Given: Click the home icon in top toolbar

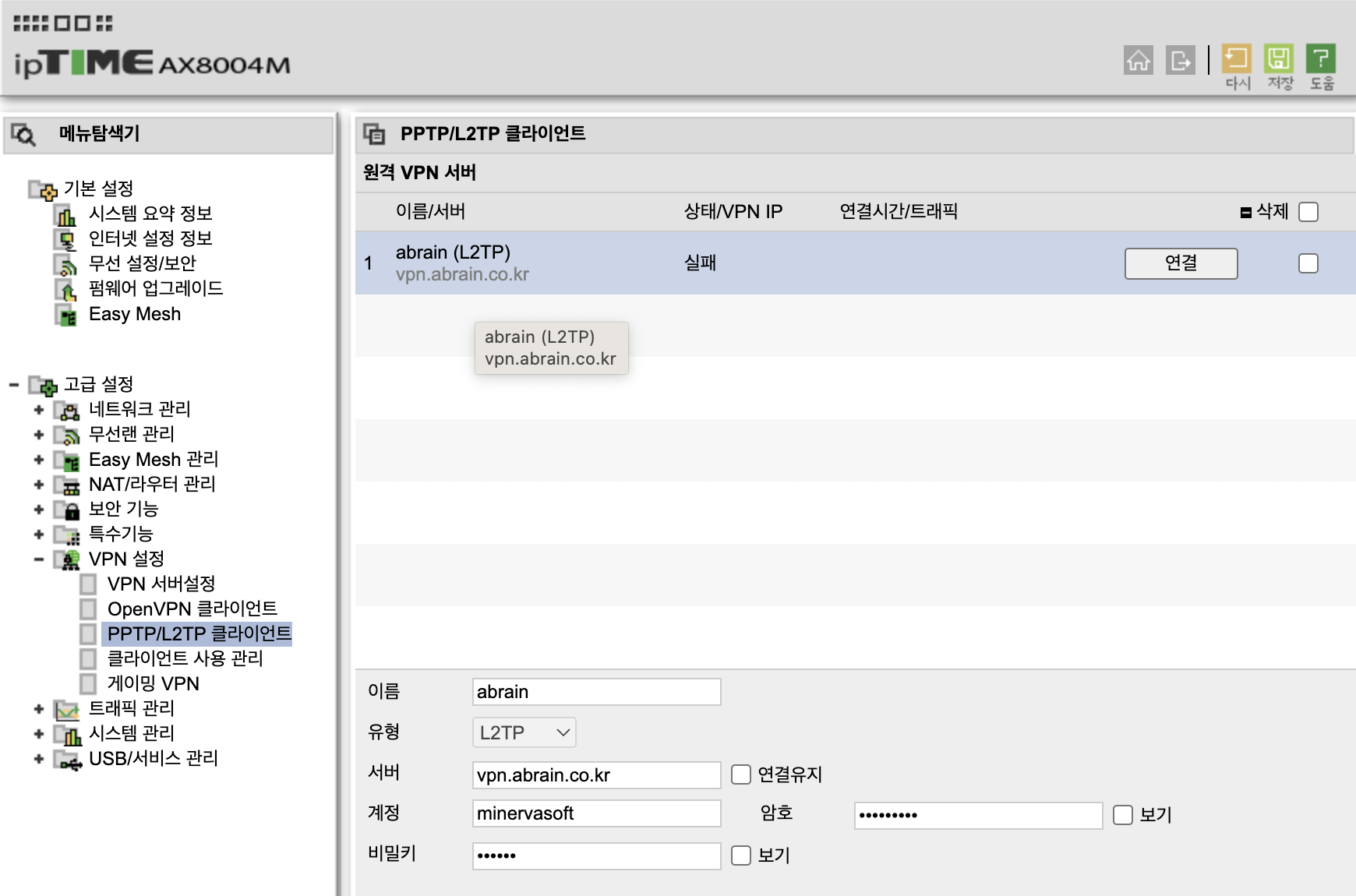Looking at the screenshot, I should 1139,60.
